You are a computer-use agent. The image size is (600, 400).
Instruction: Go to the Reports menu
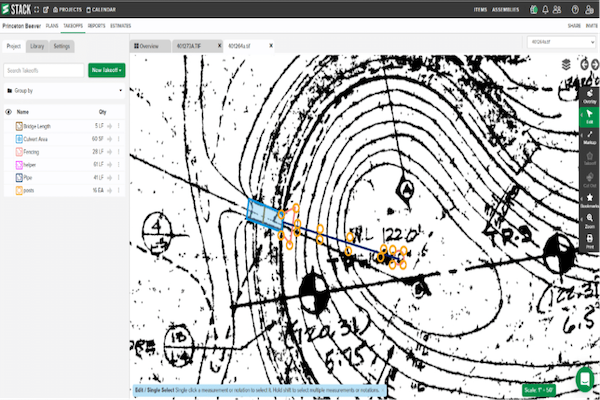coord(96,26)
